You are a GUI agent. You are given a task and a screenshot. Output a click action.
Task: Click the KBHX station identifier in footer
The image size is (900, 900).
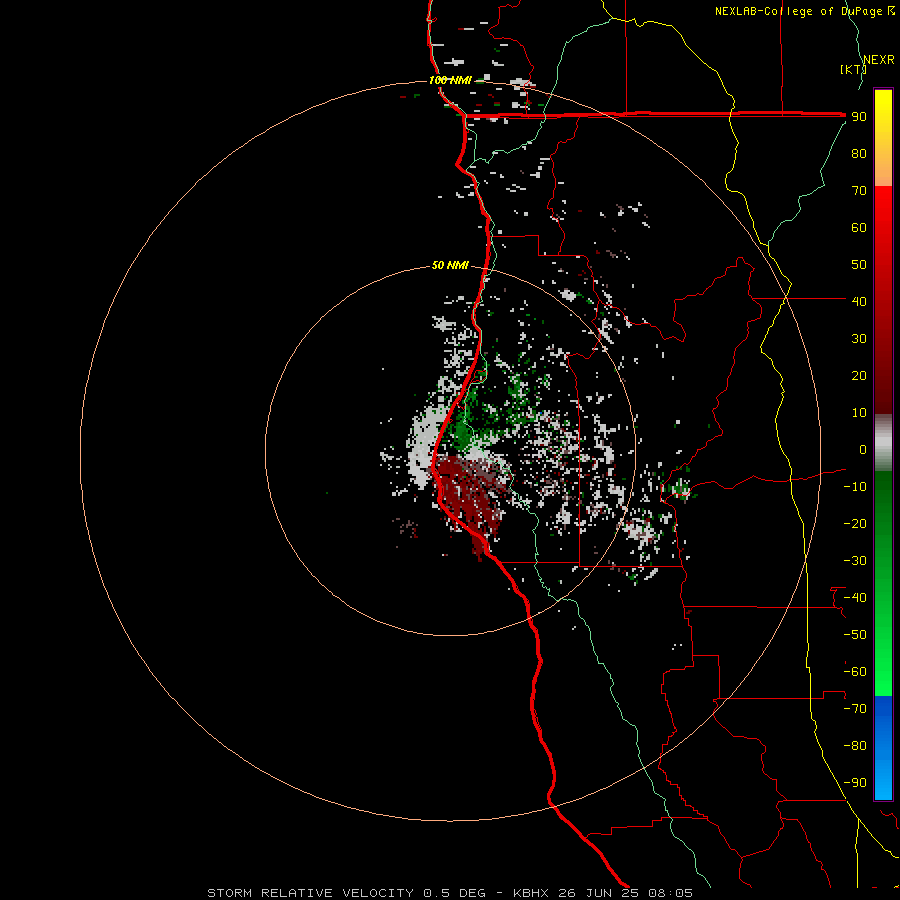click(x=530, y=893)
